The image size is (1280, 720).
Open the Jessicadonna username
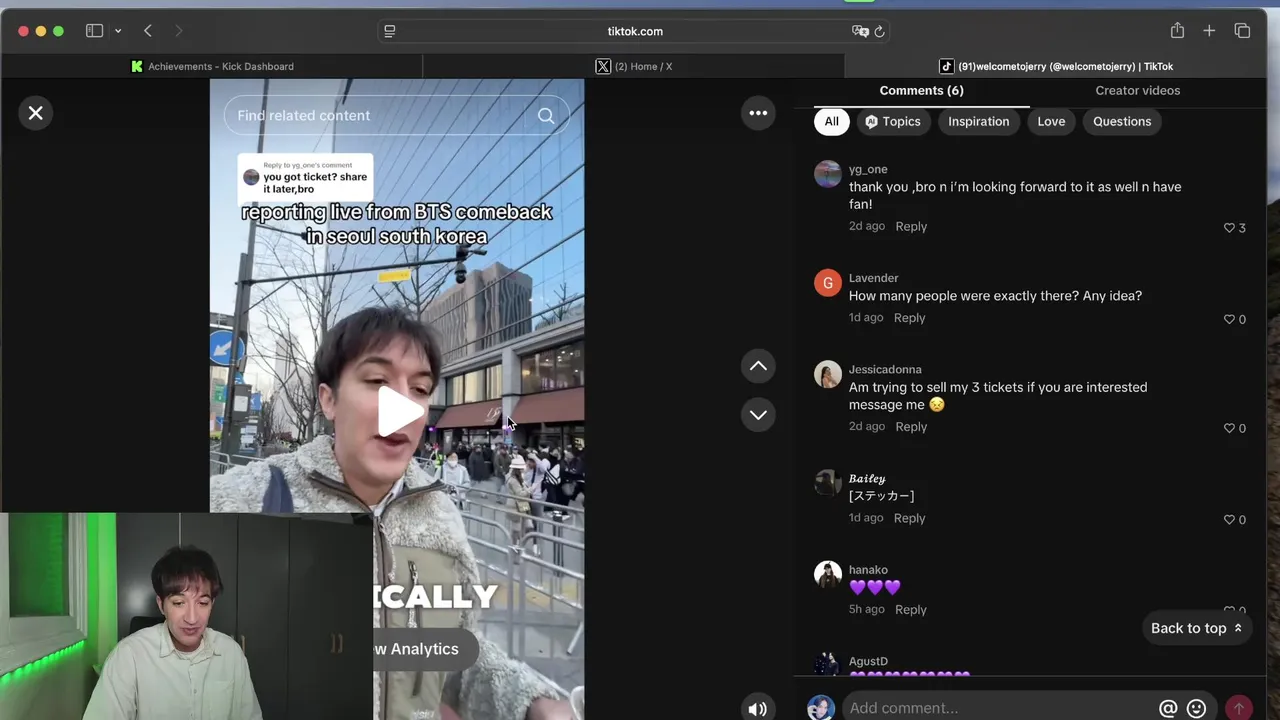[885, 369]
